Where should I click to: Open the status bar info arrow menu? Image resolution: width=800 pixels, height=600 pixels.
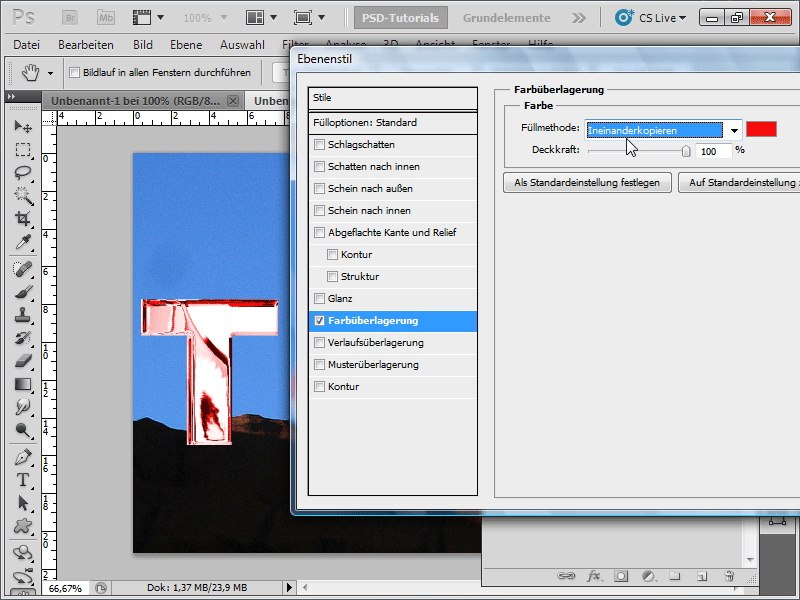(x=289, y=588)
